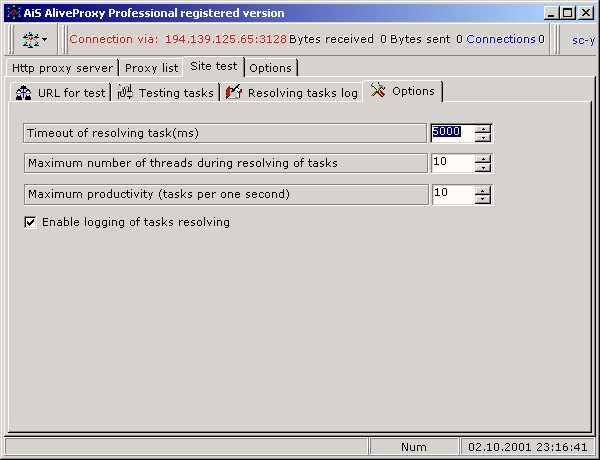Click the timeout value field showing 5000

point(452,133)
